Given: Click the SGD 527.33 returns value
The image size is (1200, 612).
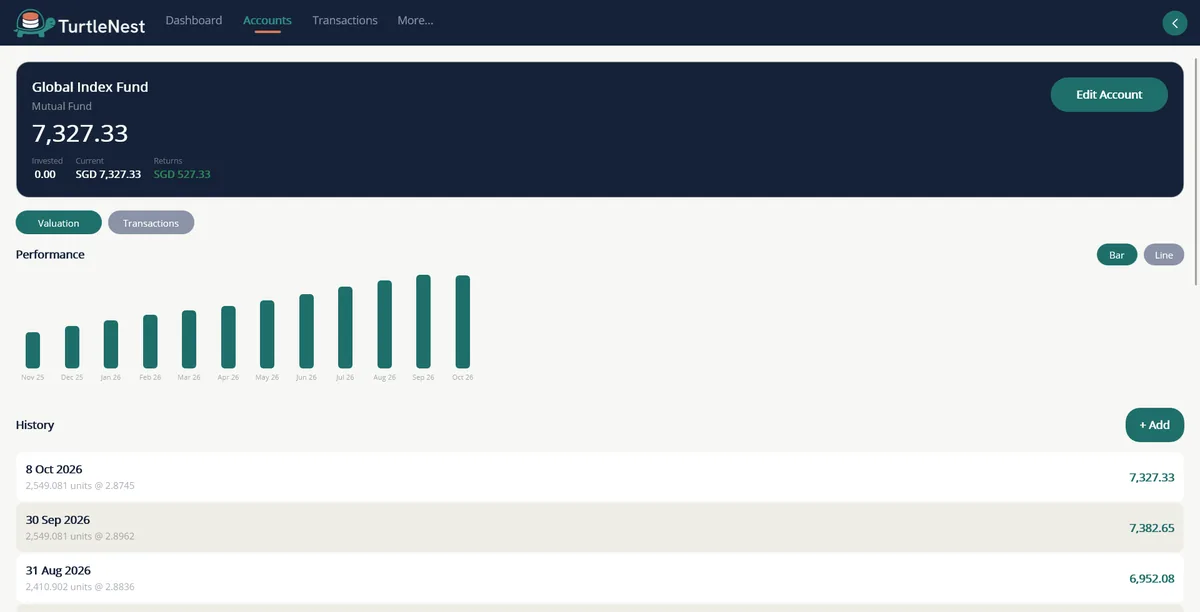Looking at the screenshot, I should point(182,174).
